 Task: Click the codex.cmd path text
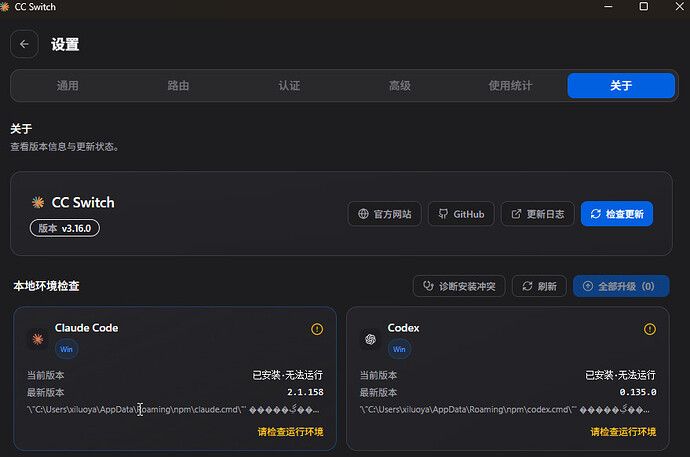(505, 409)
